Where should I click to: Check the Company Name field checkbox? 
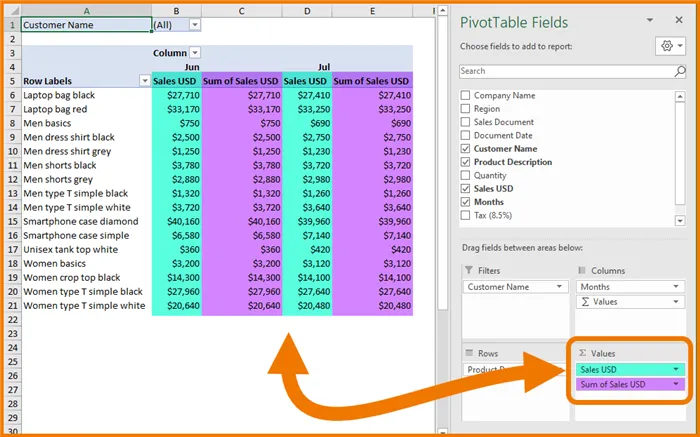click(x=465, y=95)
